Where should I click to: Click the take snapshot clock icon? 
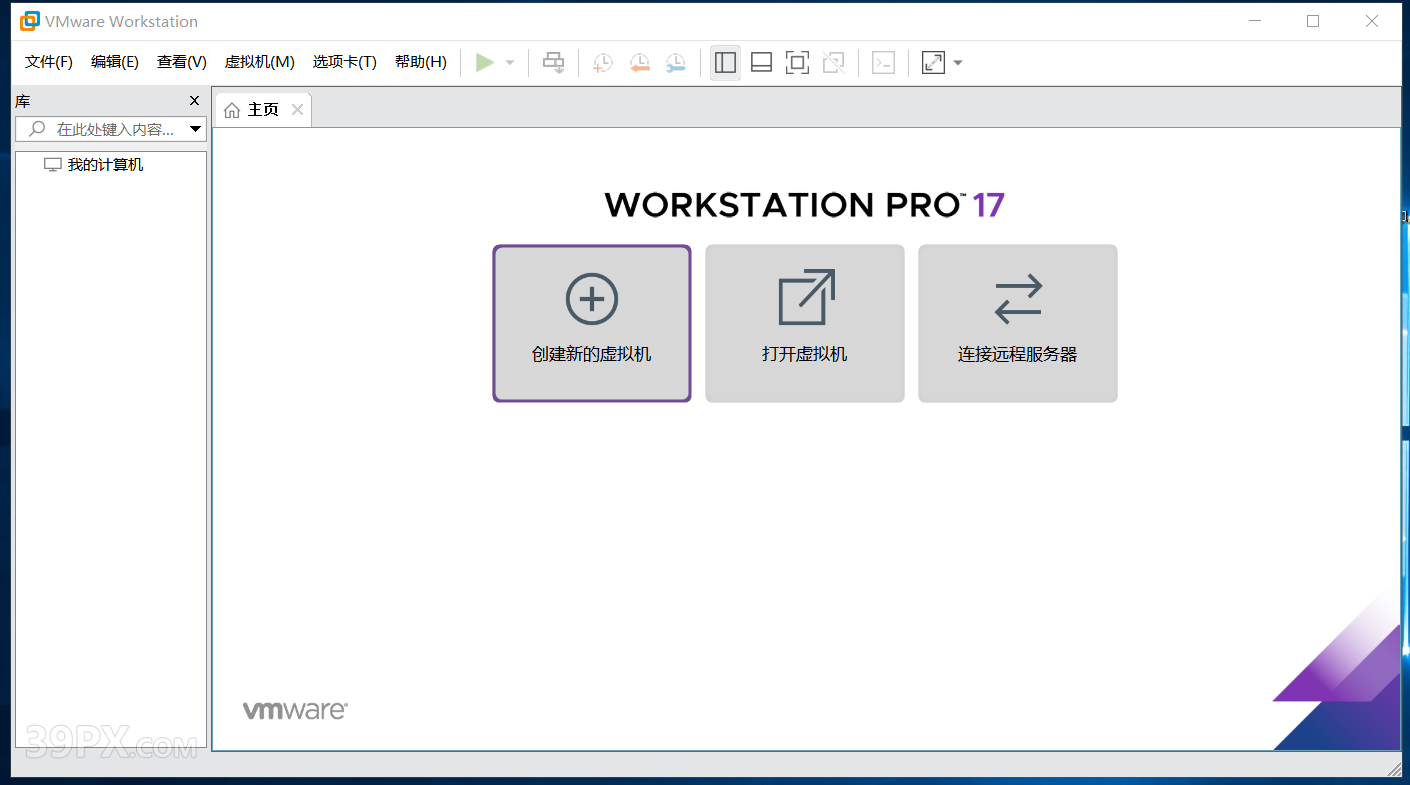(602, 63)
